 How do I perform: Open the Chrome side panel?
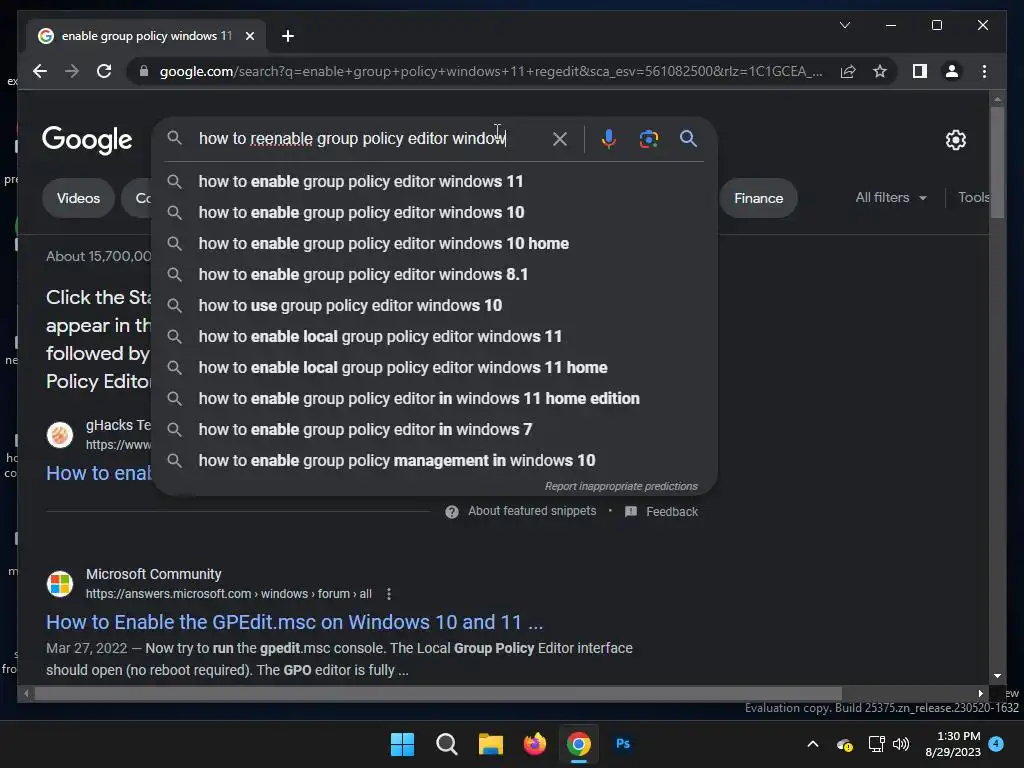point(920,71)
